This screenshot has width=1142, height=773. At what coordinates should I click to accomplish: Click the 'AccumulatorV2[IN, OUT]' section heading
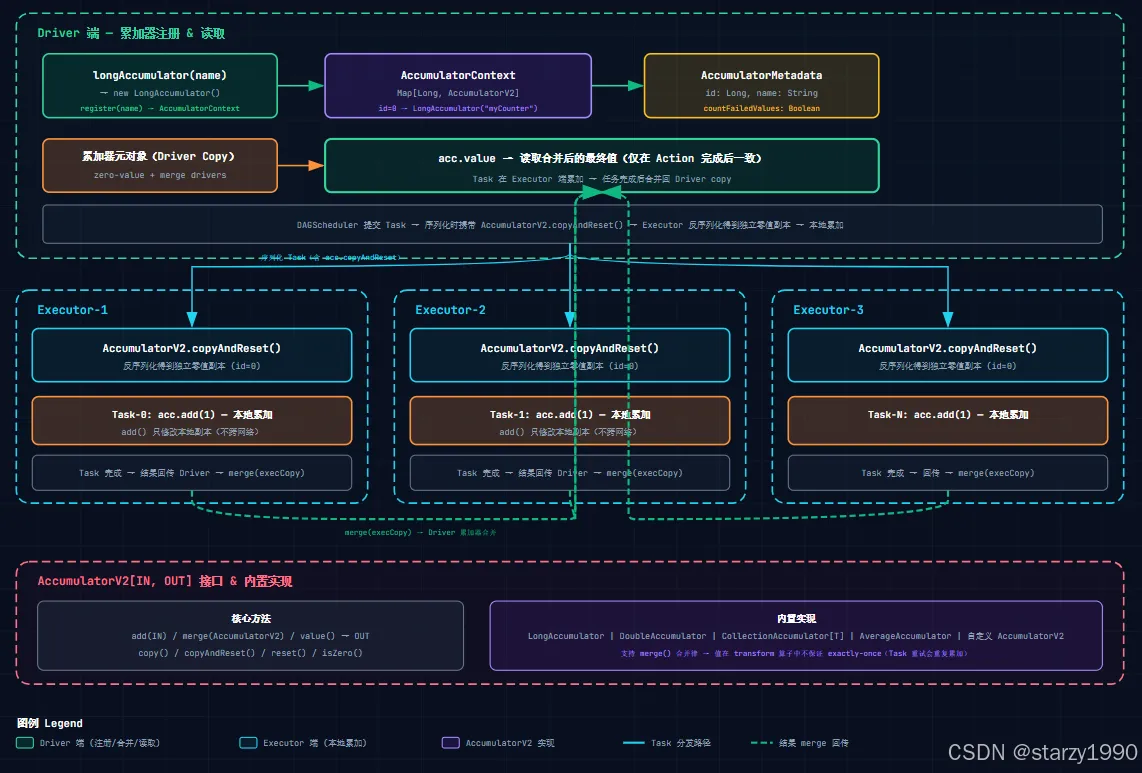(165, 581)
